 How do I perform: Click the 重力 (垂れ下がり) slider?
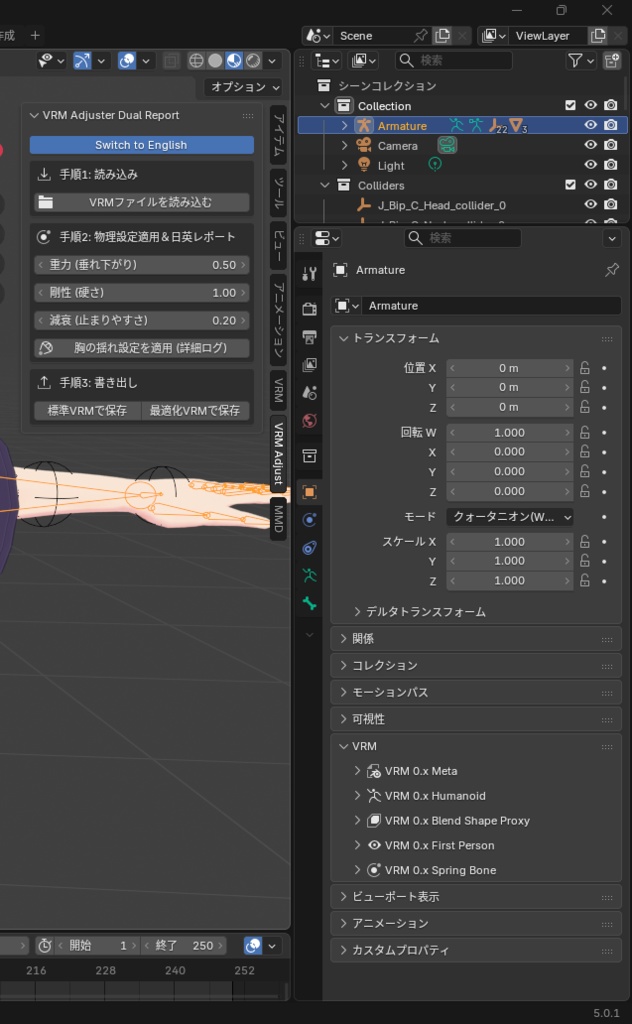142,264
